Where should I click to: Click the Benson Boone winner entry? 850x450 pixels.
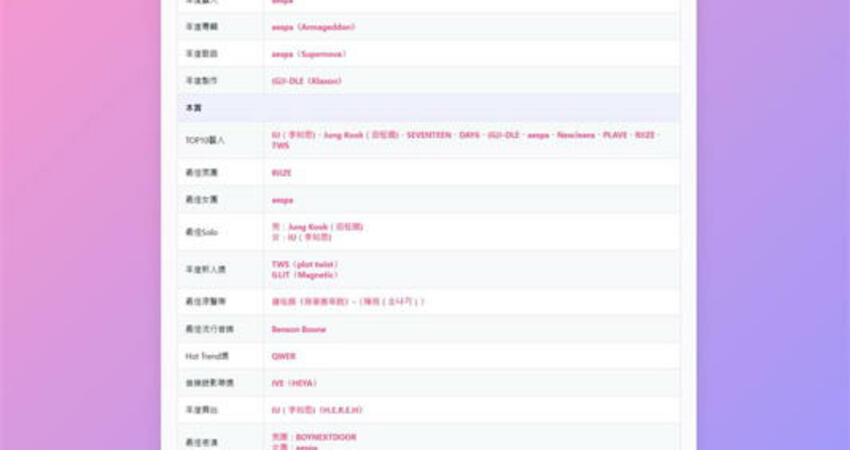click(x=299, y=329)
